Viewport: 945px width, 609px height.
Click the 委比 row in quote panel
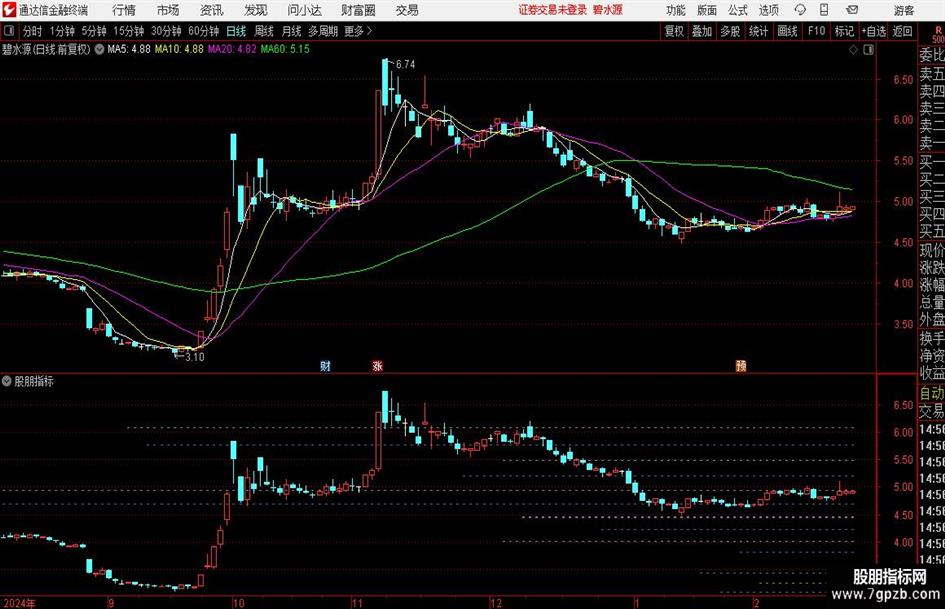click(932, 54)
